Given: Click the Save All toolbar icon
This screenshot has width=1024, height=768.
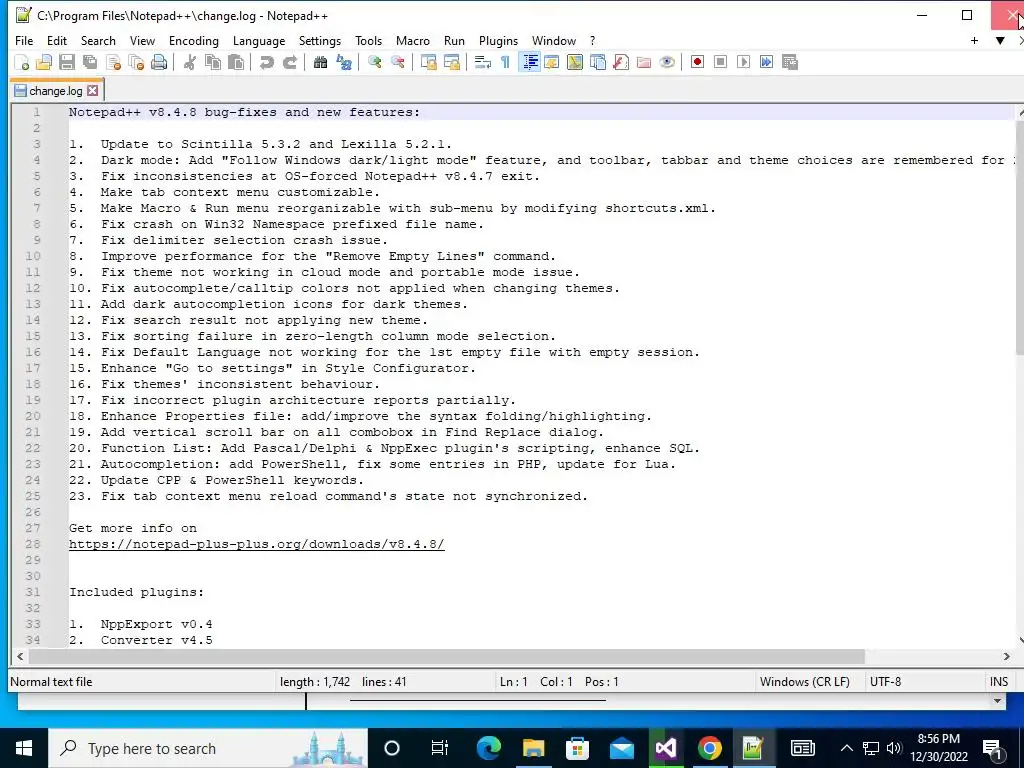Looking at the screenshot, I should click(x=89, y=63).
